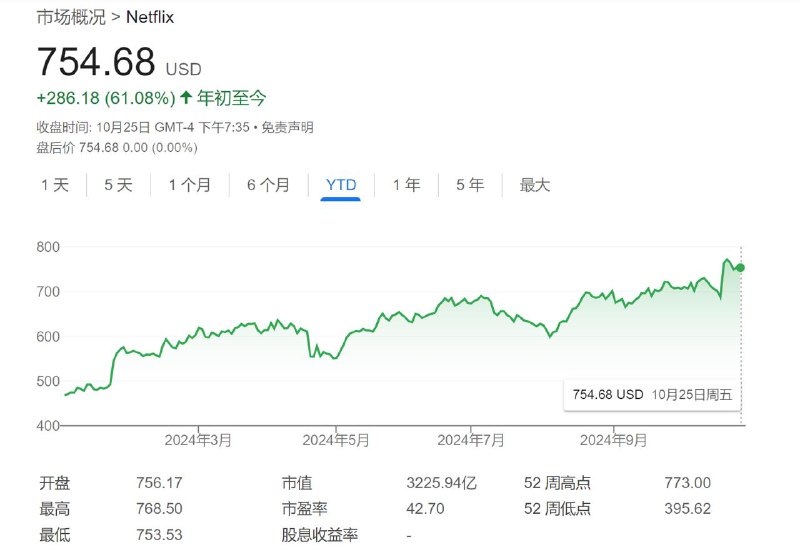800x552 pixels.
Task: Click the 700 y-axis label
Action: coord(48,292)
